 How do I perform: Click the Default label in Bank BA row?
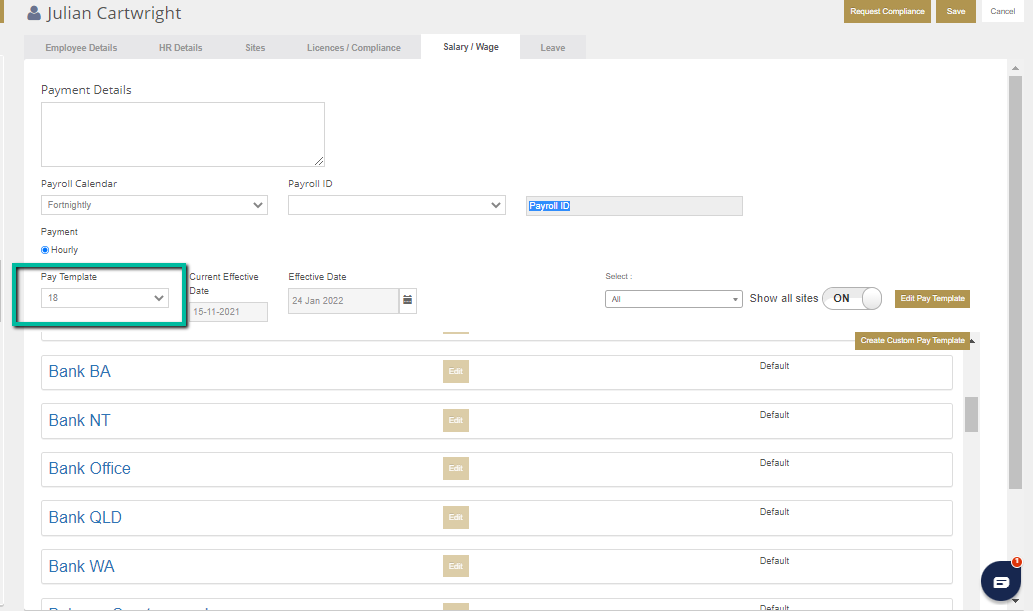pos(774,366)
